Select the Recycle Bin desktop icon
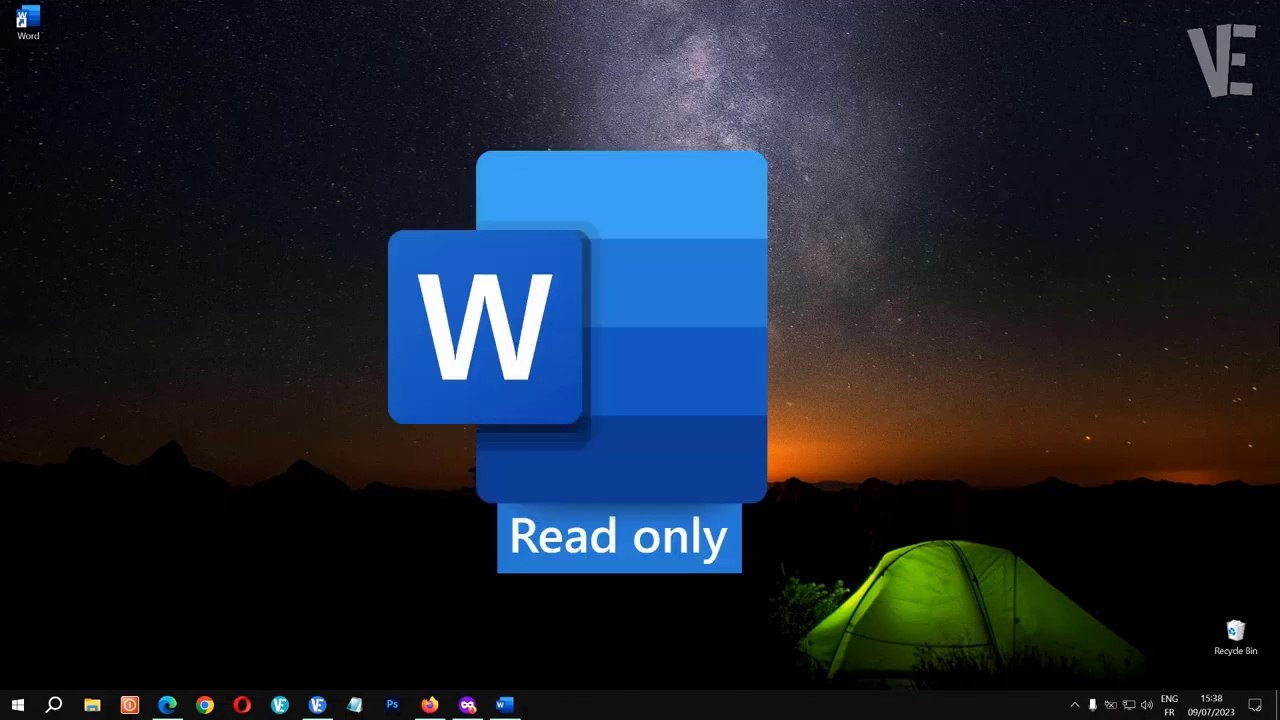 tap(1236, 638)
